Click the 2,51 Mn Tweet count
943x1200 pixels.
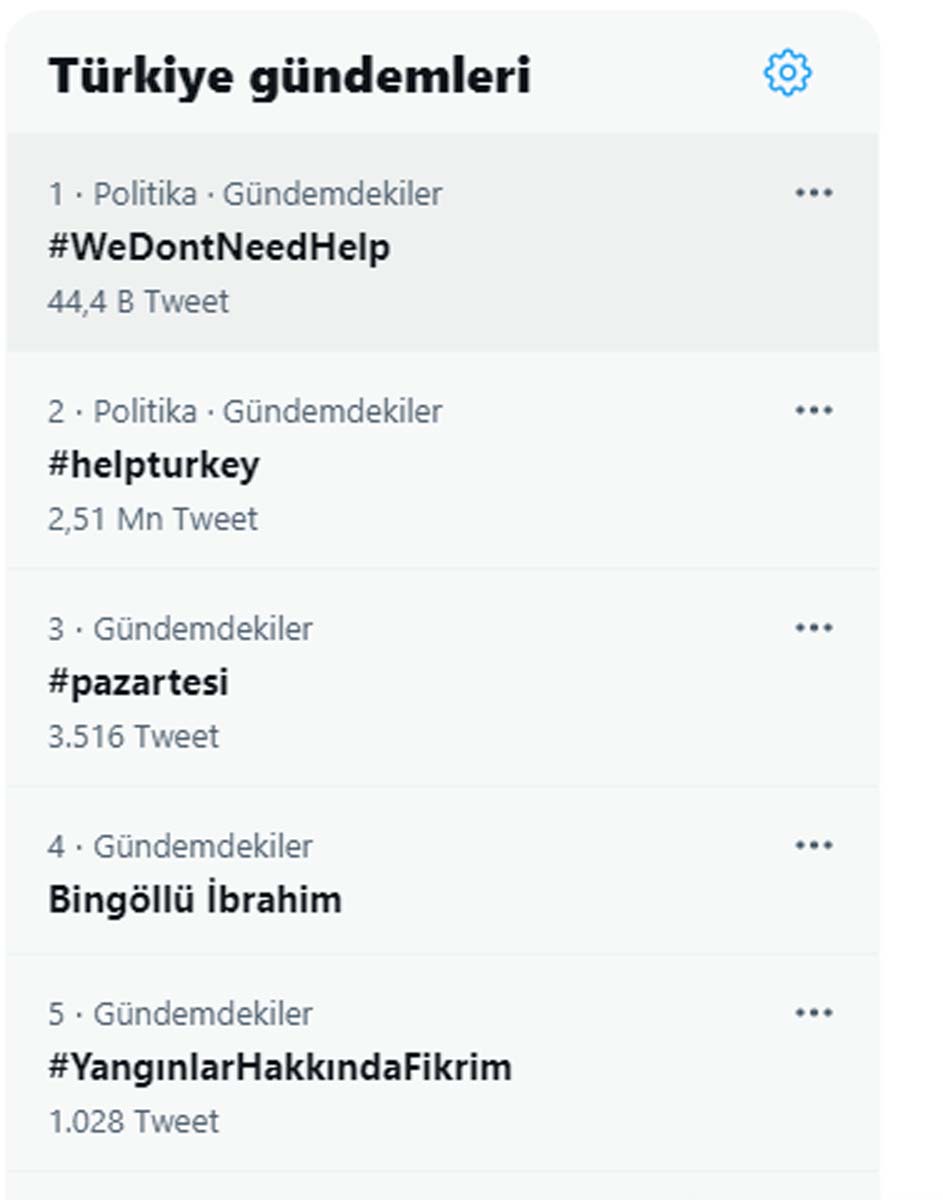point(153,518)
